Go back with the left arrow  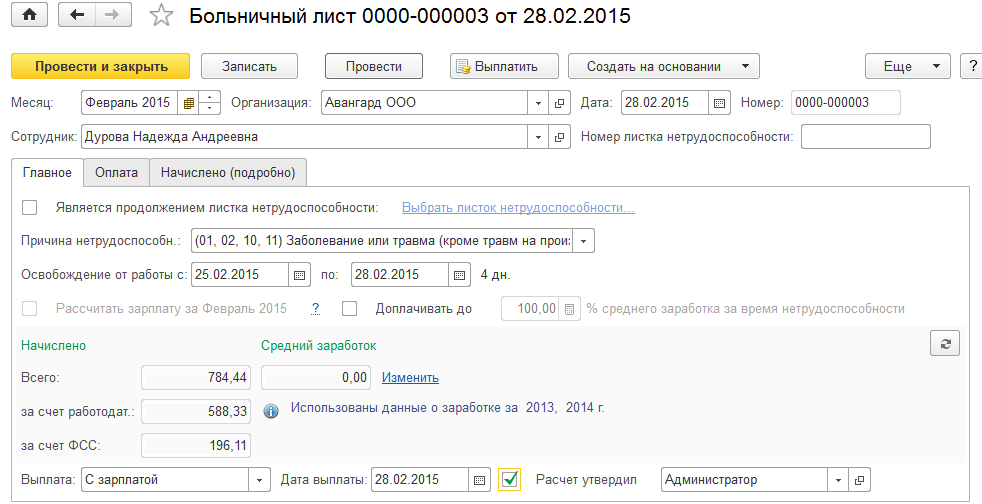click(x=77, y=15)
